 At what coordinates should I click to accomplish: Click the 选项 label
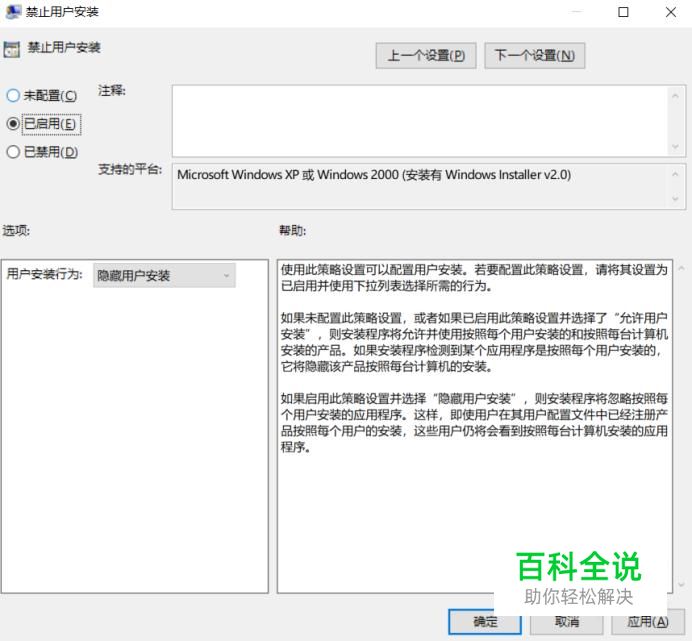[16, 230]
